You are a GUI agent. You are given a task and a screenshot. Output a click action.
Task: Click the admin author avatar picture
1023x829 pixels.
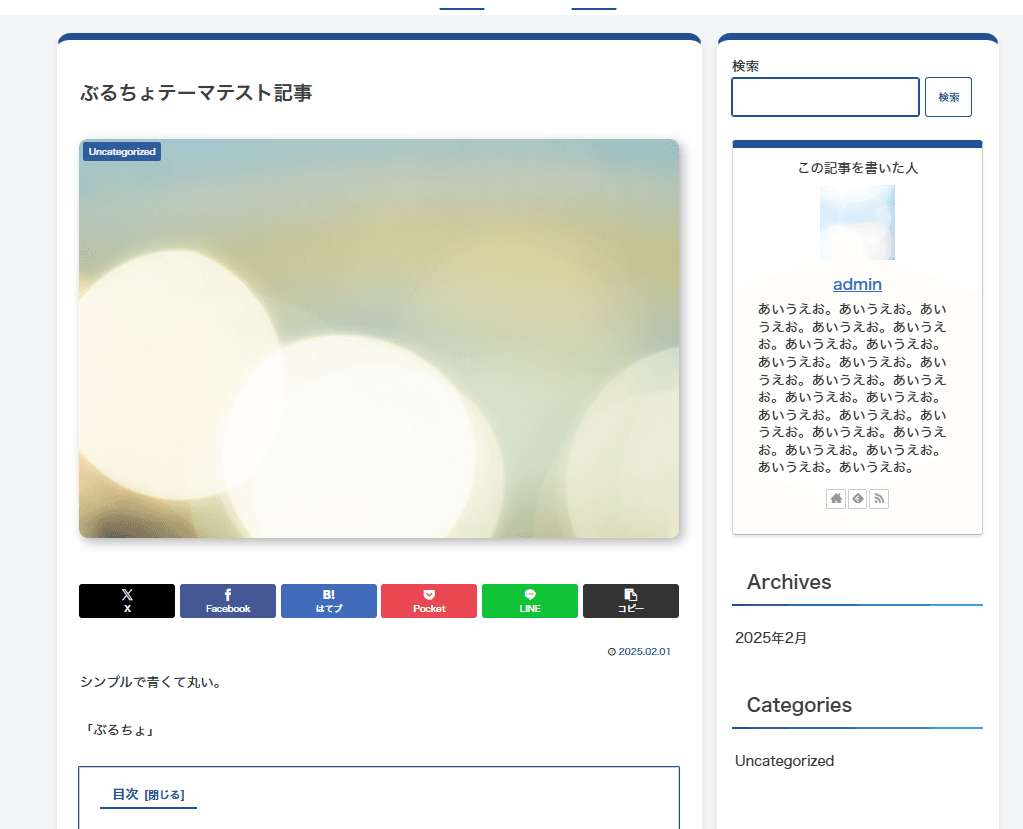857,222
